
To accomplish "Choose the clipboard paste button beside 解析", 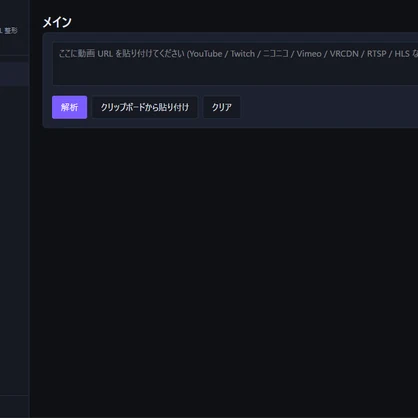I will pyautogui.click(x=145, y=107).
